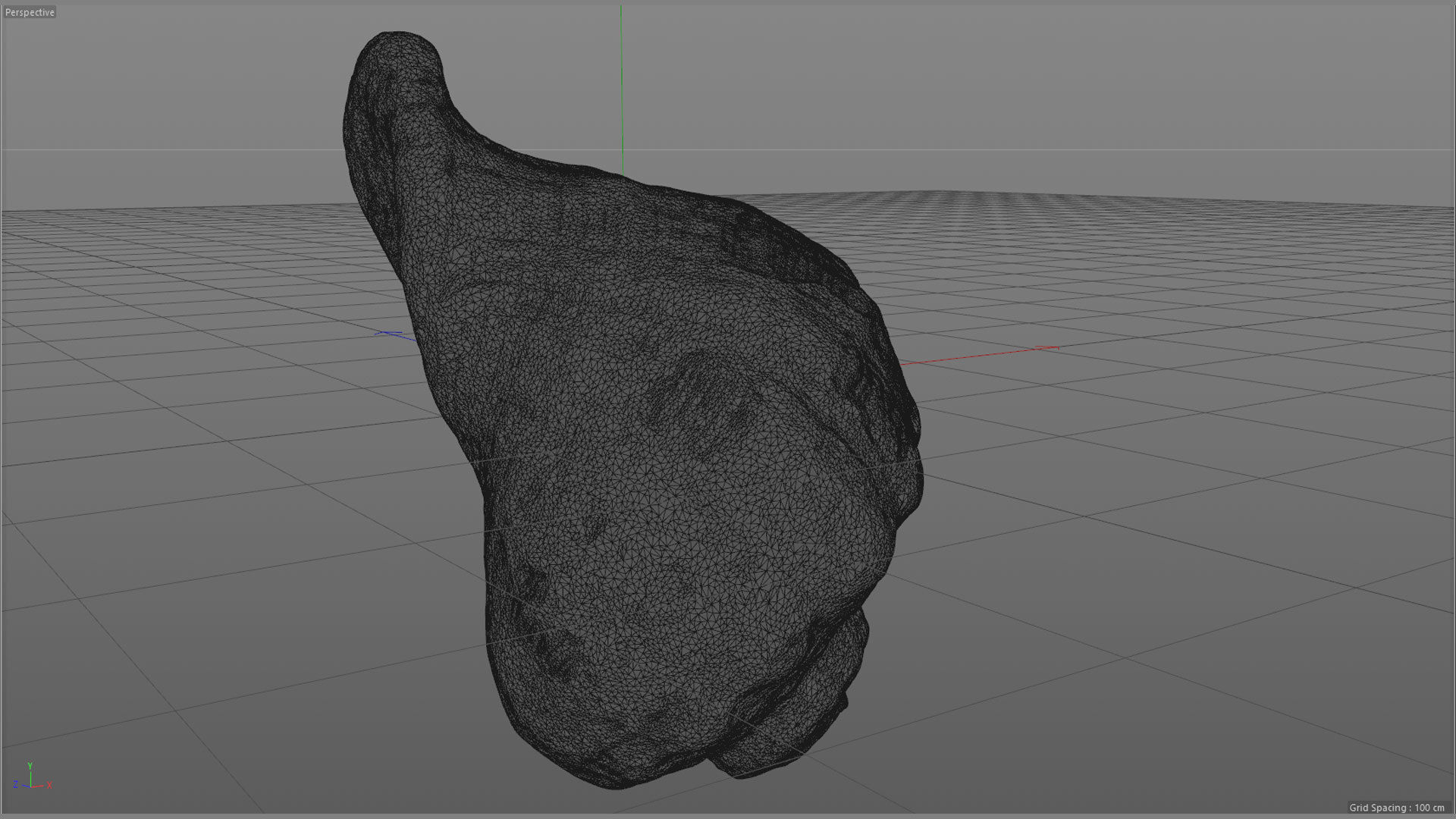This screenshot has height=819, width=1456.
Task: Click the Grid Spacing : 100 cm readout
Action: tap(1396, 808)
